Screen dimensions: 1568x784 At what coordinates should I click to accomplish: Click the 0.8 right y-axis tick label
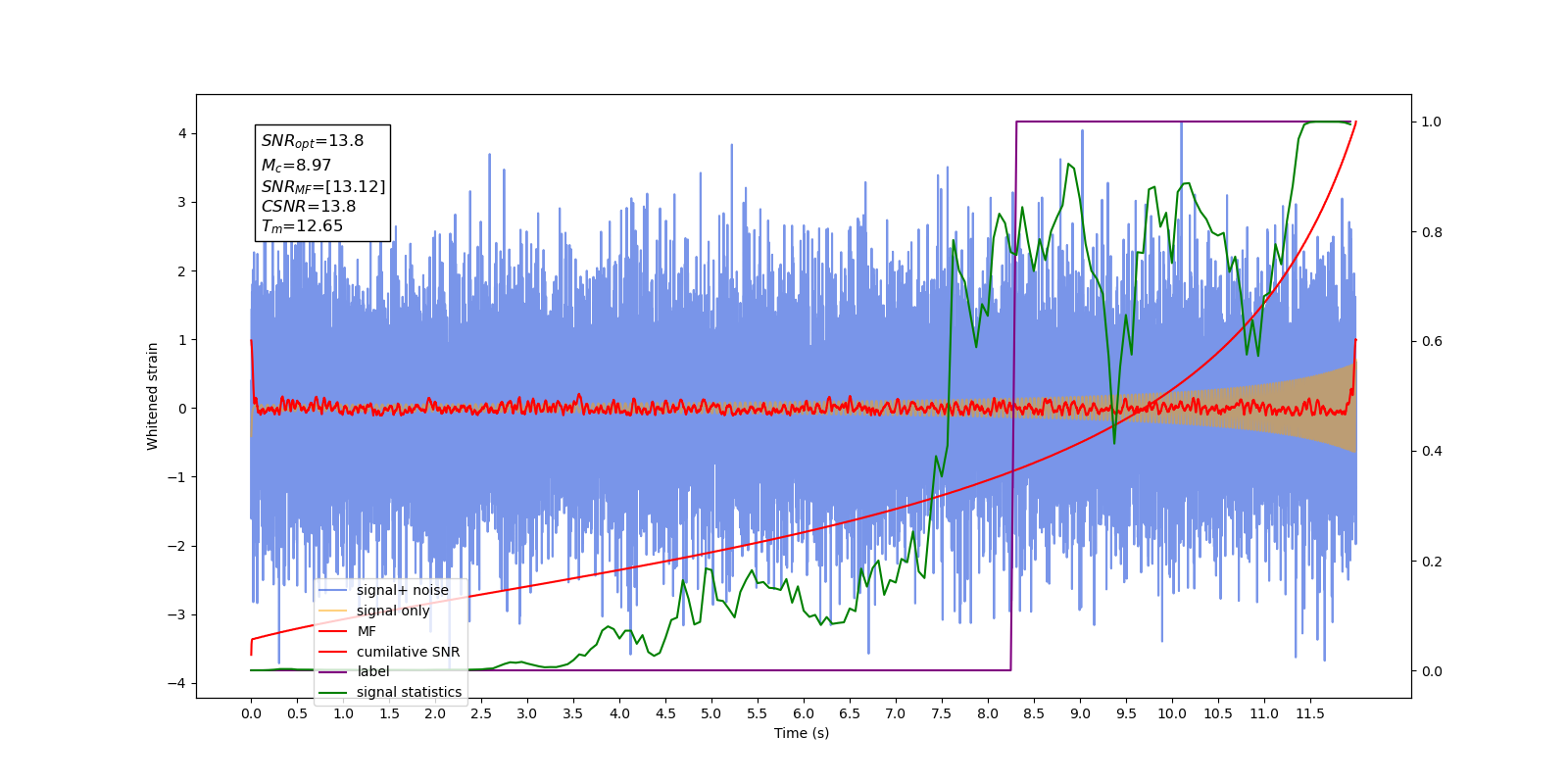(1432, 232)
